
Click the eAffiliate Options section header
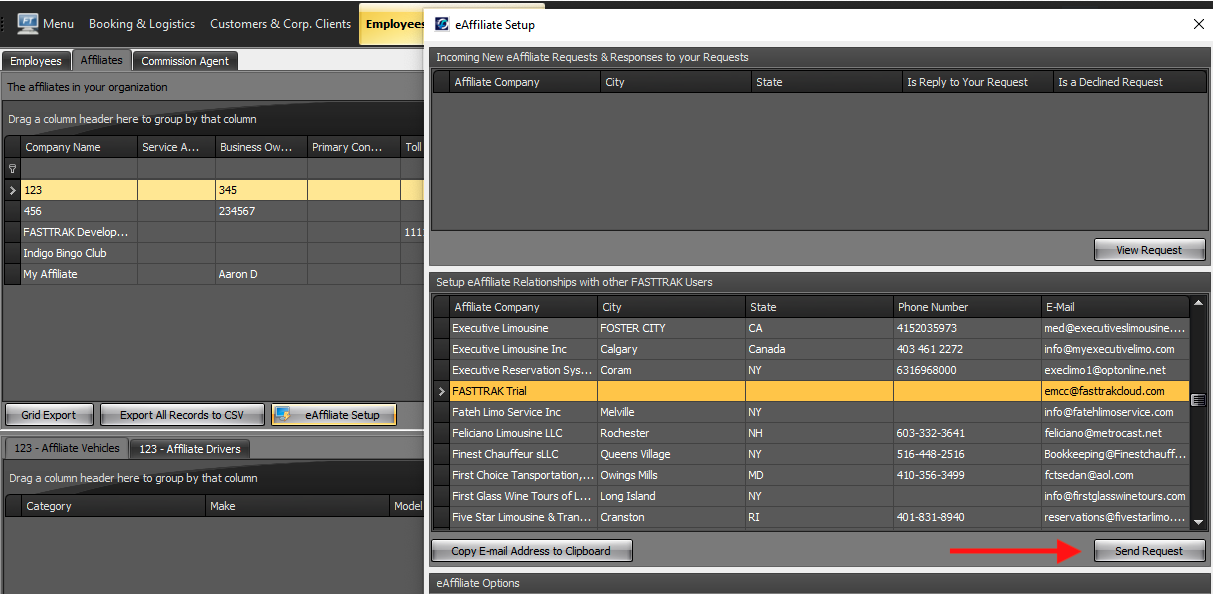(x=820, y=583)
